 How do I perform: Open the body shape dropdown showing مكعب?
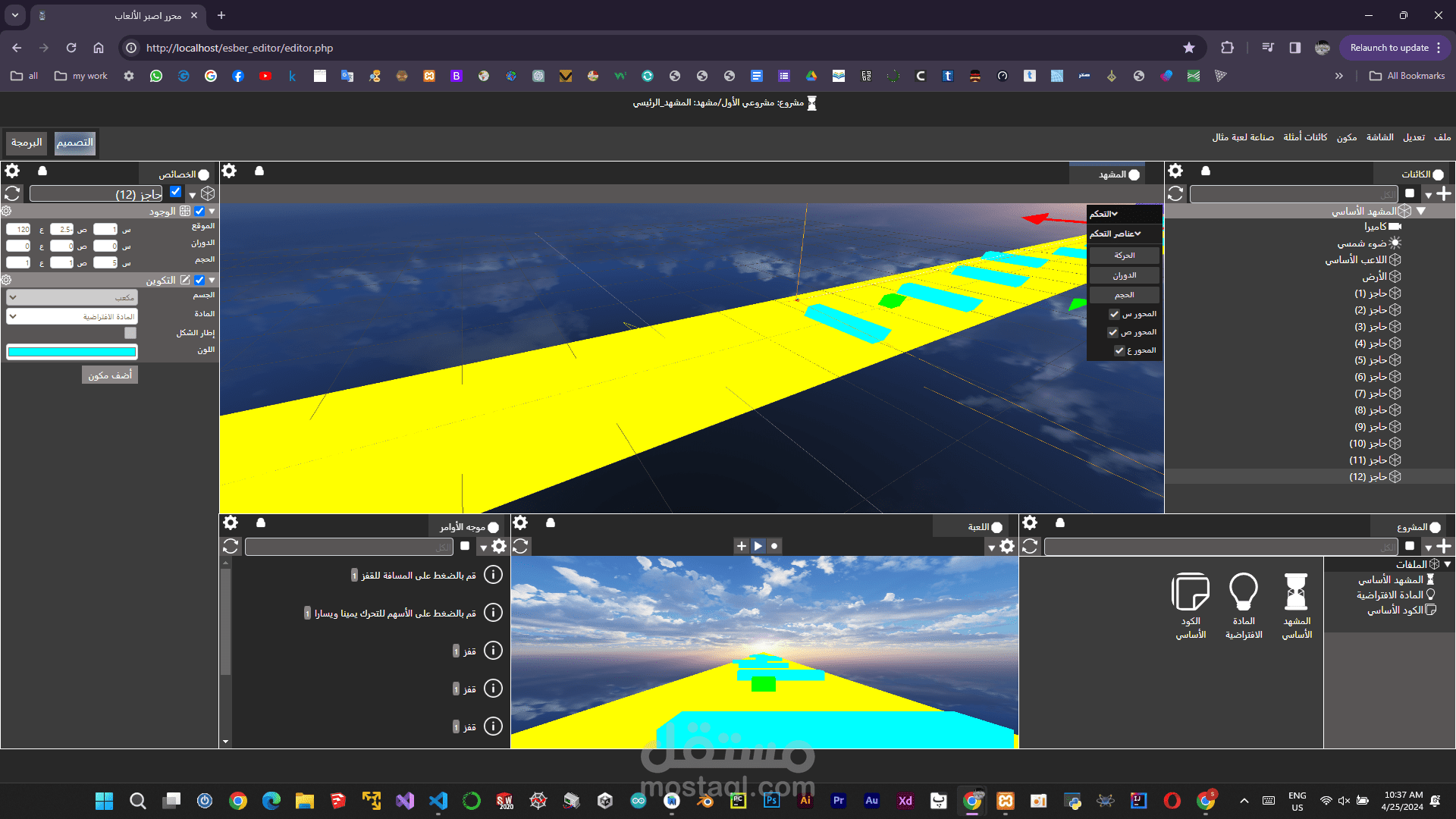tap(72, 297)
